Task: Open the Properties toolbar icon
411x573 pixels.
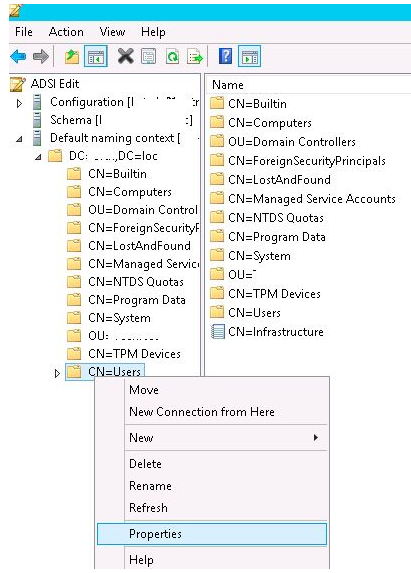Action: [149, 57]
